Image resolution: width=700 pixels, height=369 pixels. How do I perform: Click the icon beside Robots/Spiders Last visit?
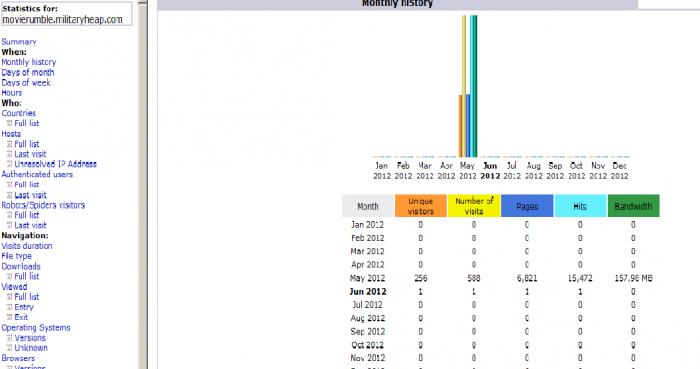[x=9, y=225]
